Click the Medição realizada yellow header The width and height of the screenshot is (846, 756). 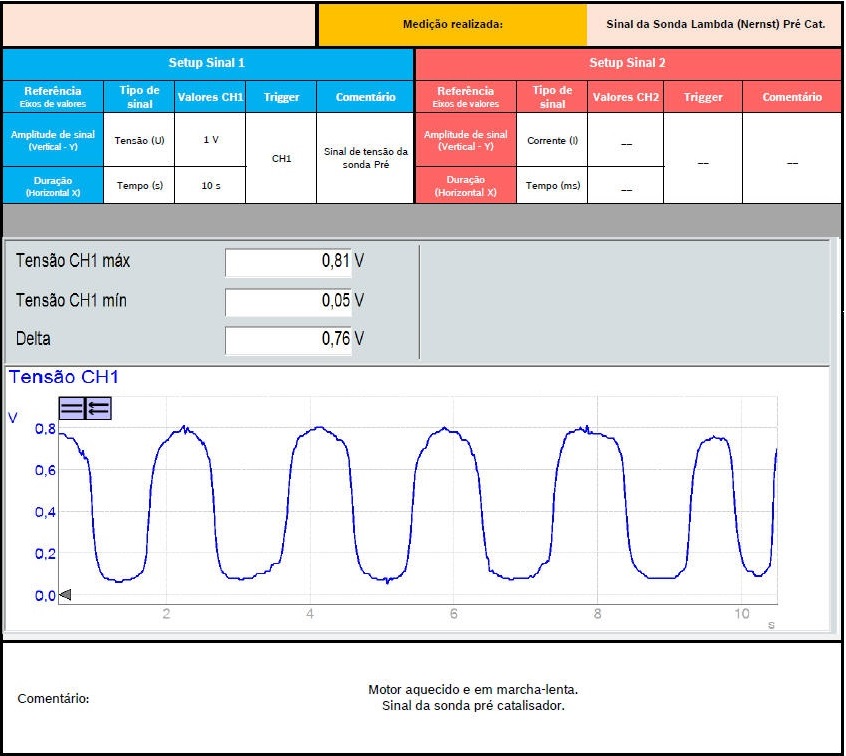pos(452,24)
